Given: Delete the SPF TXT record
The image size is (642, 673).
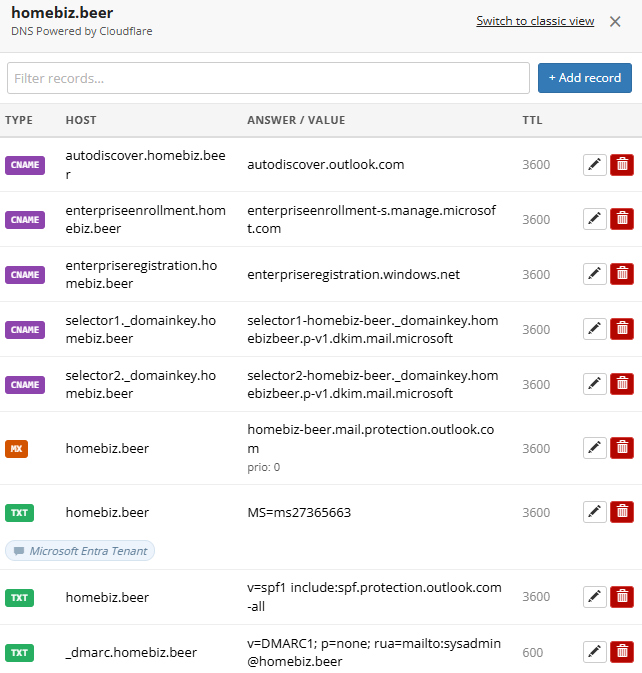Looking at the screenshot, I should pos(622,597).
